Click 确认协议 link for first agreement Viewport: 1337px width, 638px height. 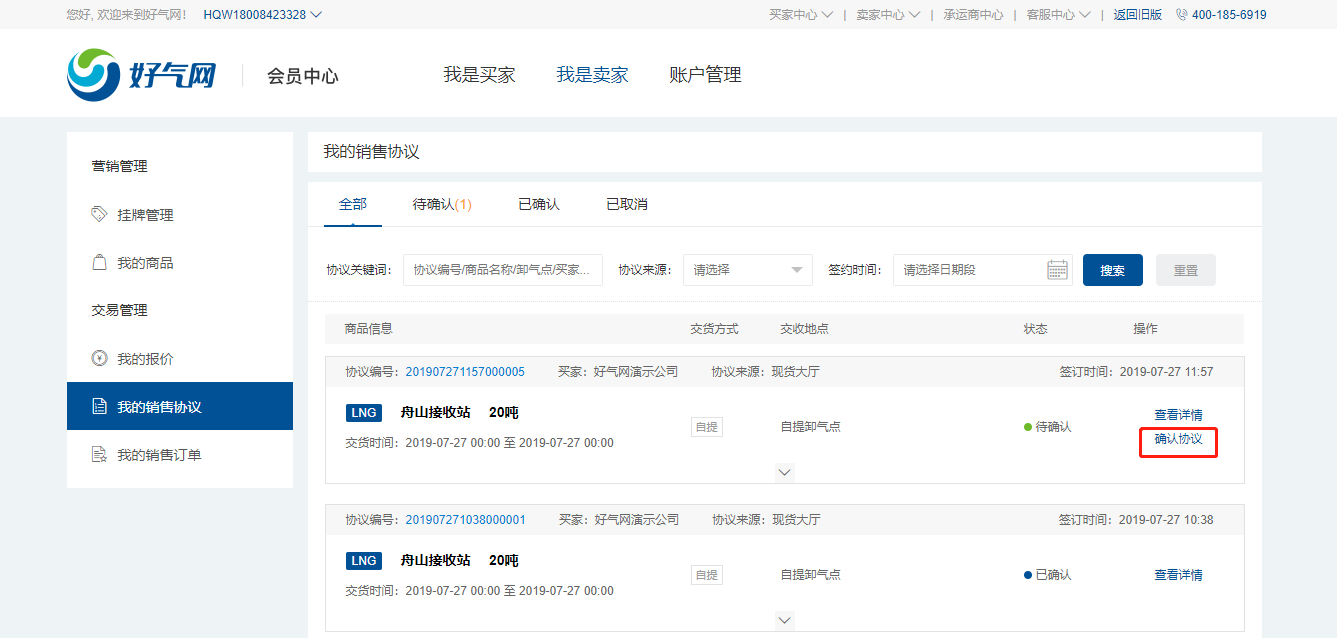(x=1178, y=439)
